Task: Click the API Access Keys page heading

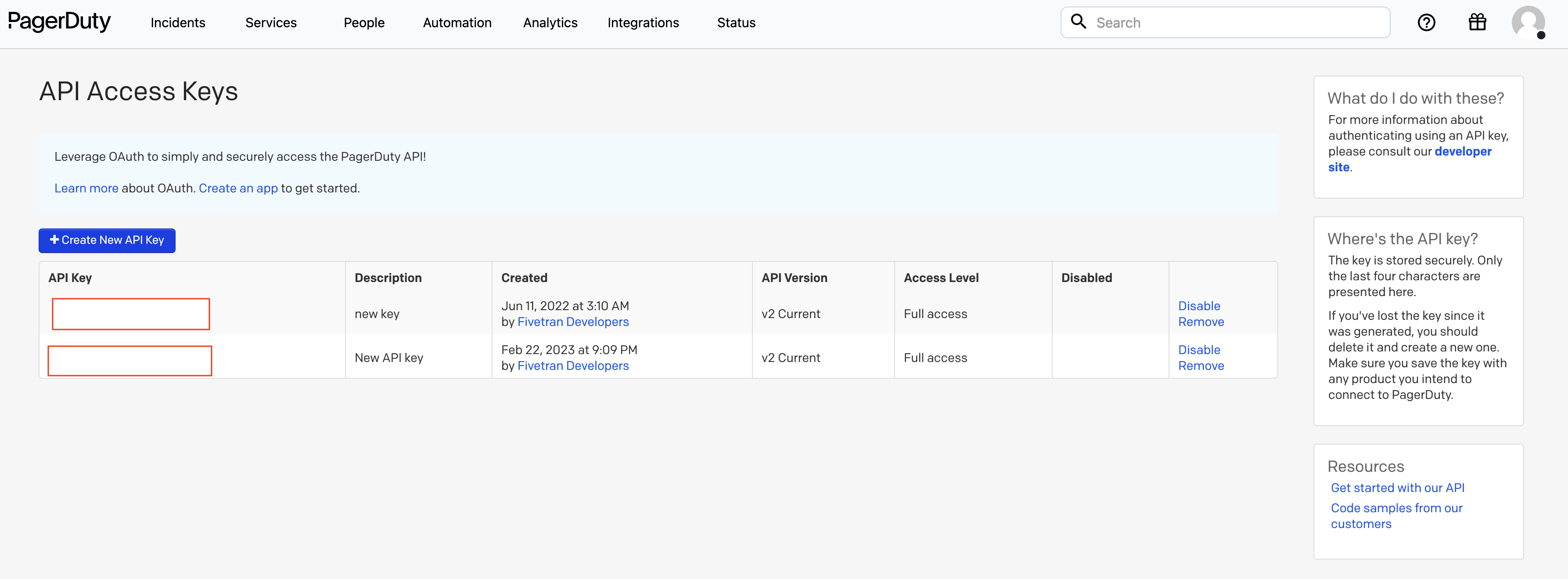Action: (139, 91)
